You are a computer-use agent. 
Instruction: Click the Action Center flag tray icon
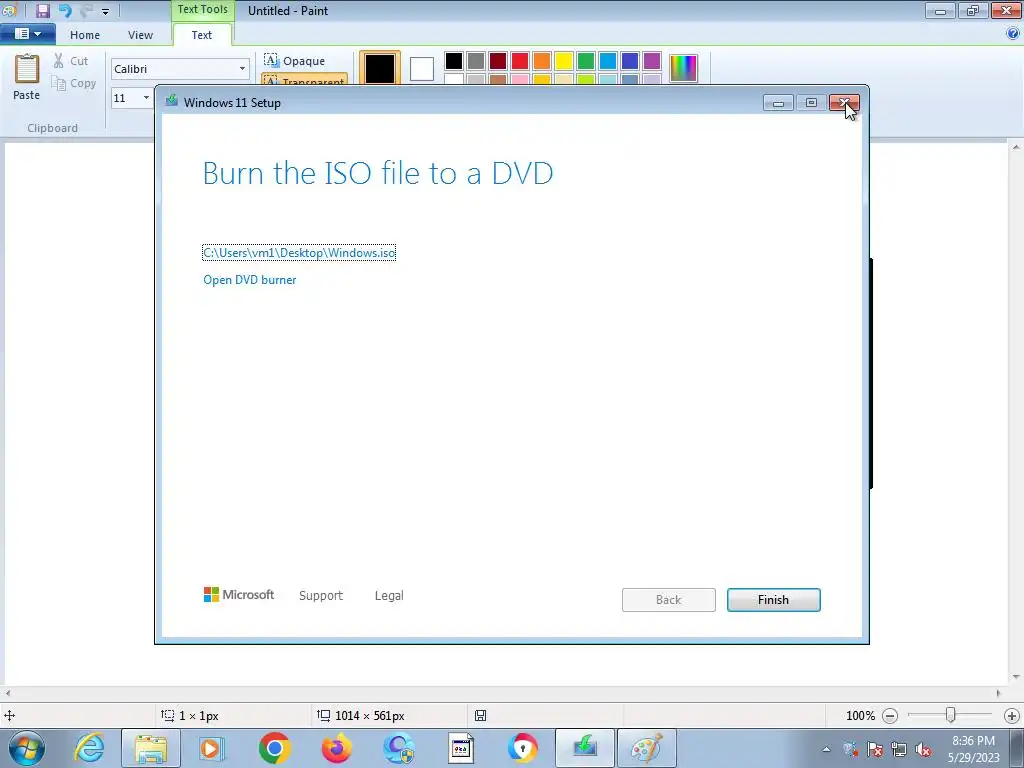pos(874,749)
